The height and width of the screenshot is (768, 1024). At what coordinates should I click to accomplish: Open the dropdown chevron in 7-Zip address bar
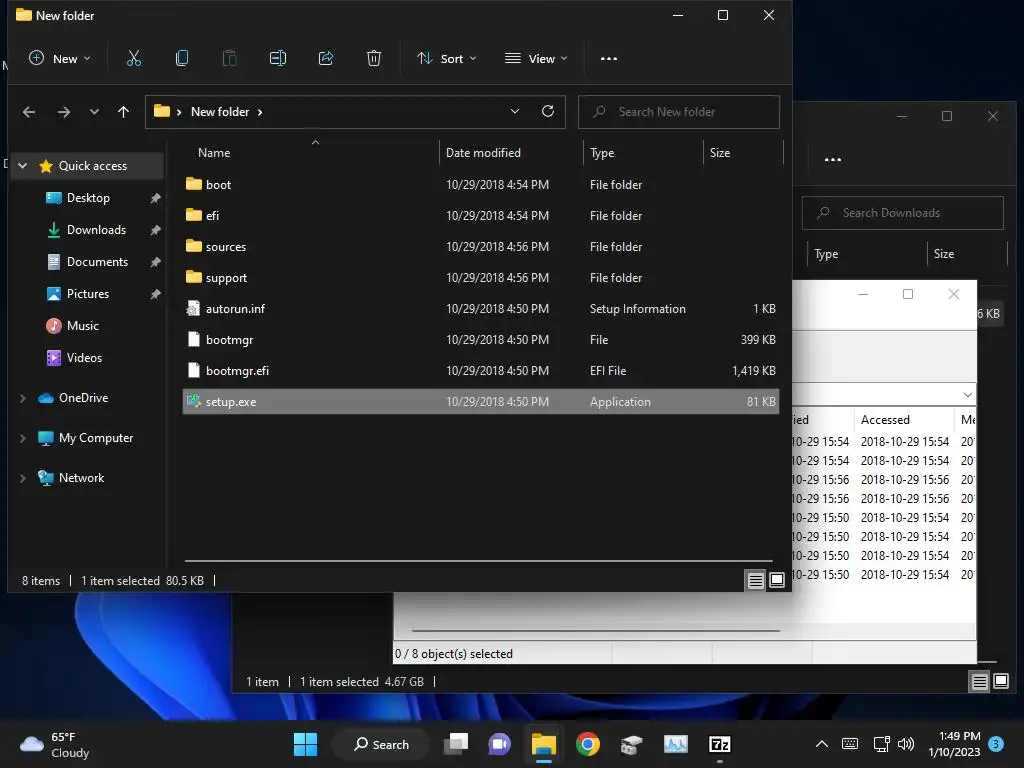(968, 394)
